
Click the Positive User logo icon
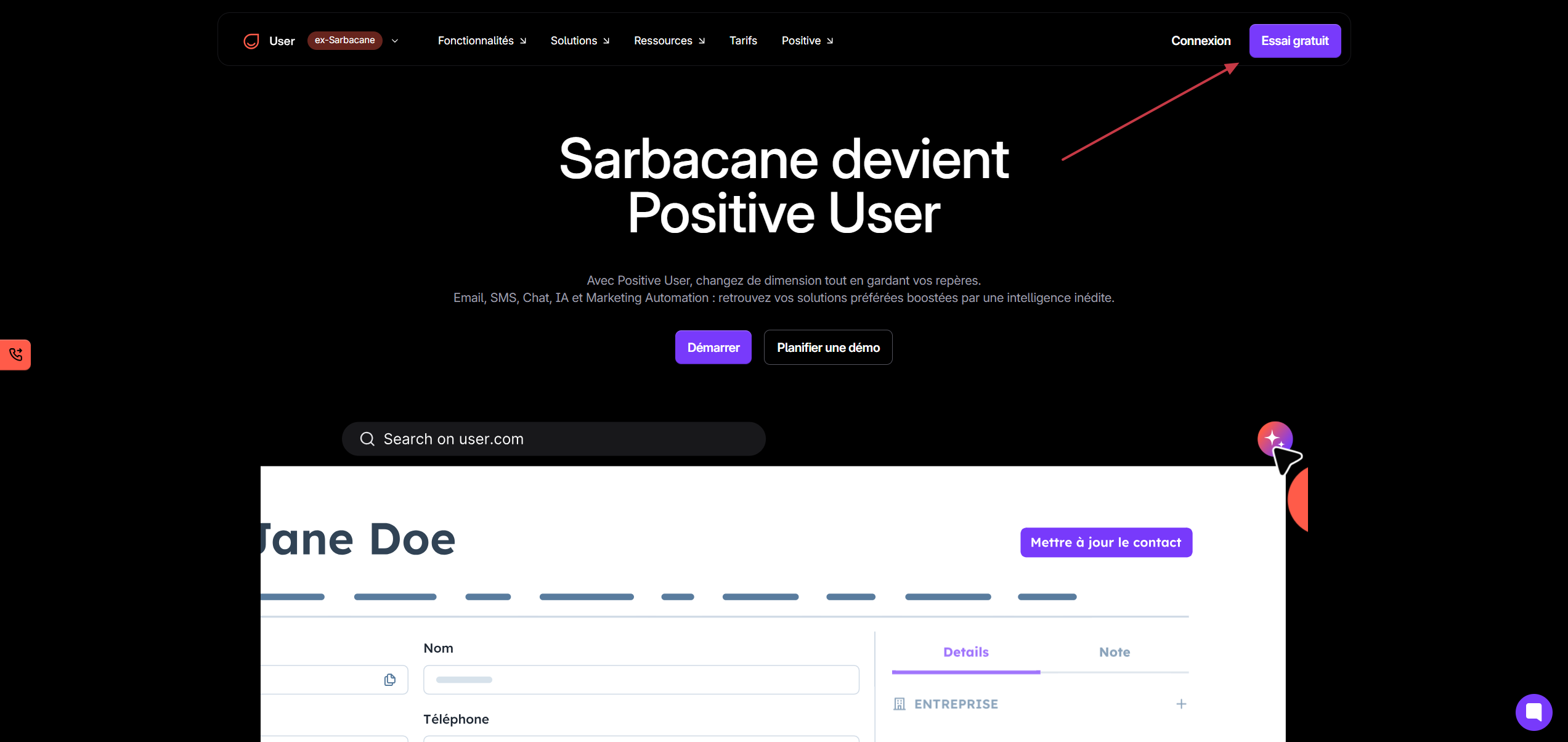click(x=251, y=41)
